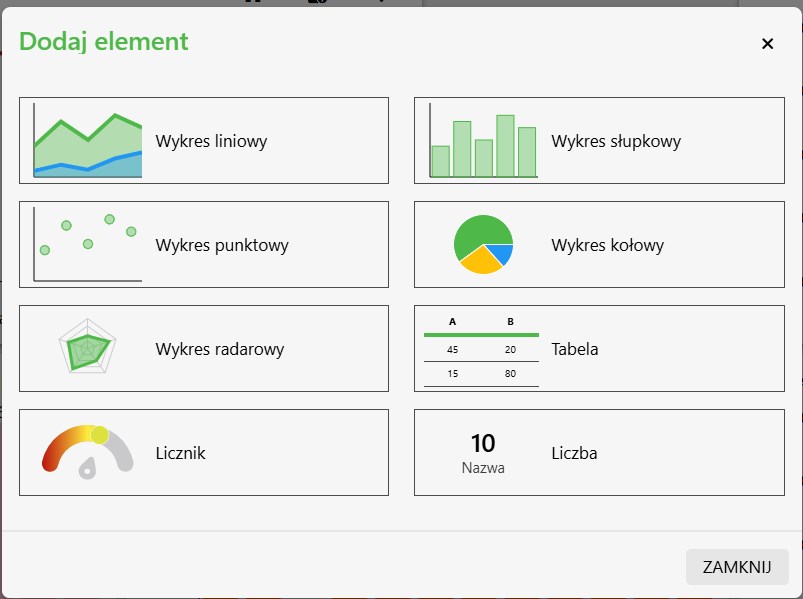
Task: Click the bar chart columns icon
Action: coord(484,142)
